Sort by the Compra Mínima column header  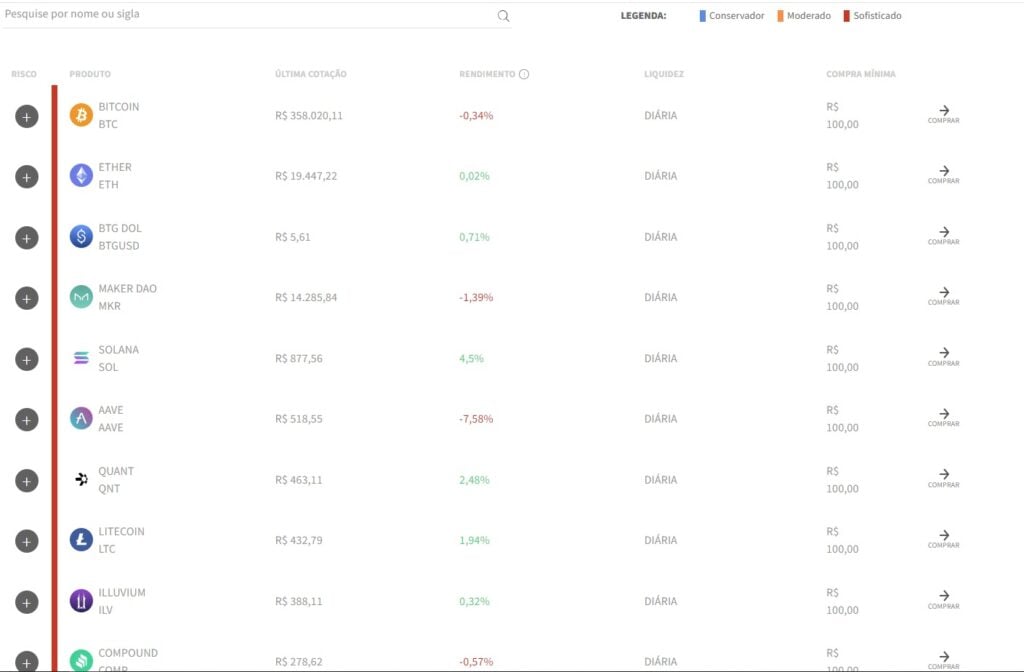coord(861,74)
